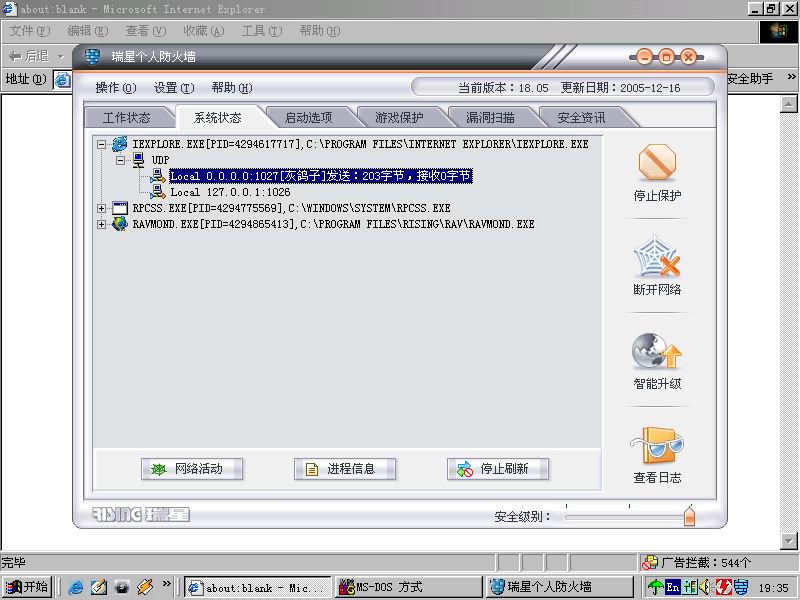Collapse the IEXPLORE.EXE tree node
The height and width of the screenshot is (600, 800).
click(x=101, y=144)
